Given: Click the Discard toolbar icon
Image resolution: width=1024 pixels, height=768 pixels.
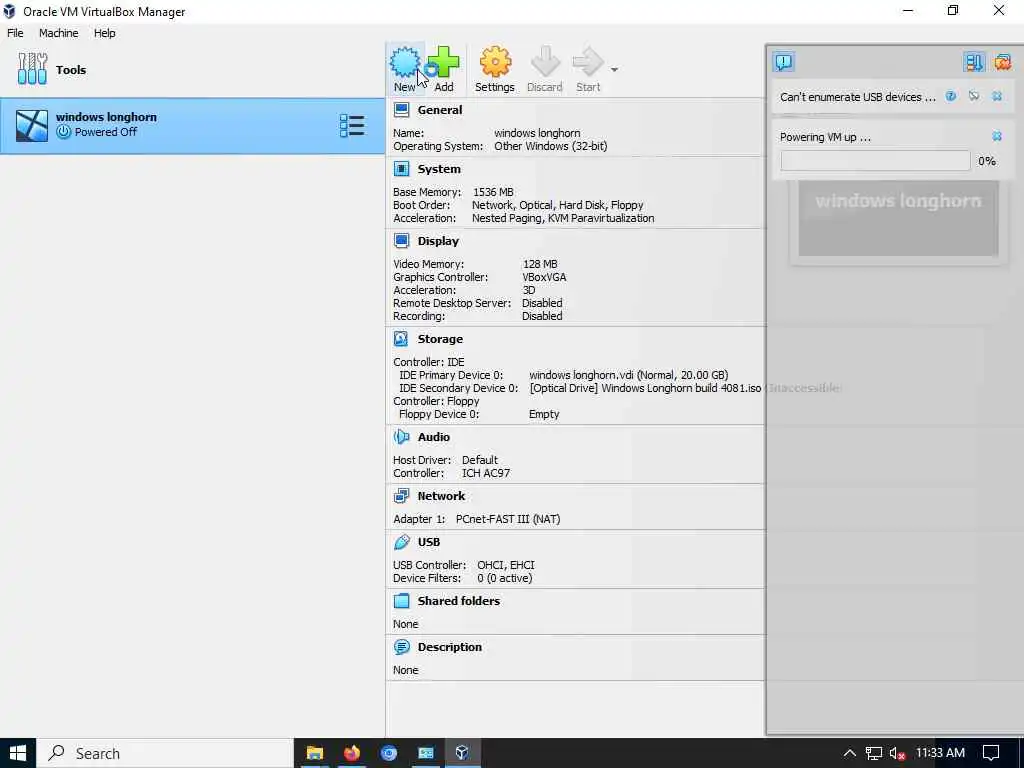Looking at the screenshot, I should (545, 63).
